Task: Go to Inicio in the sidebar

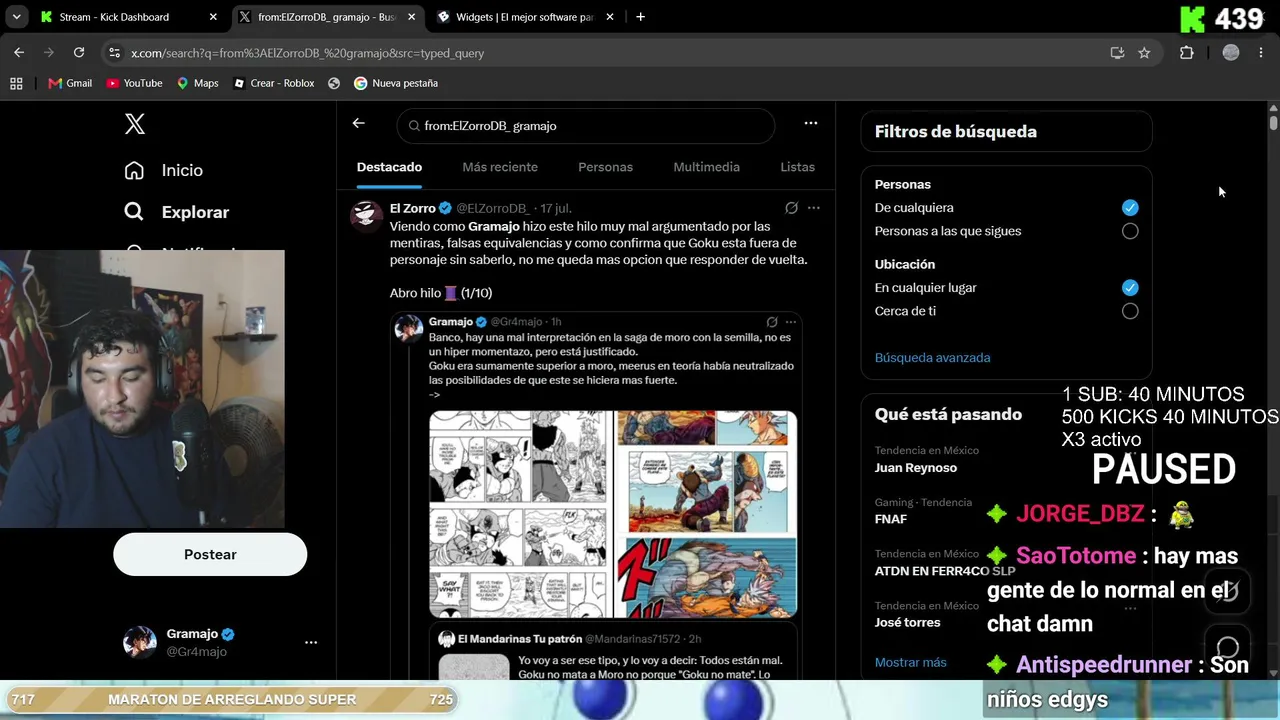Action: click(x=163, y=170)
